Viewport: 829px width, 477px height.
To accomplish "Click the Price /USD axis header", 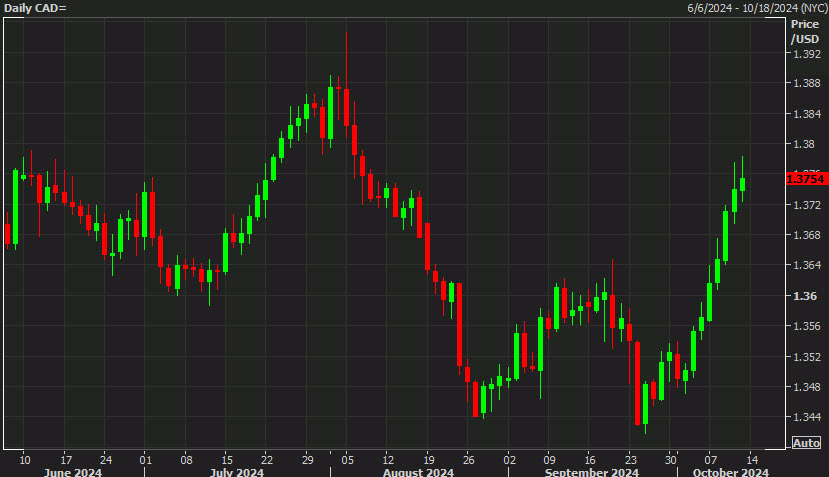I will [x=805, y=32].
